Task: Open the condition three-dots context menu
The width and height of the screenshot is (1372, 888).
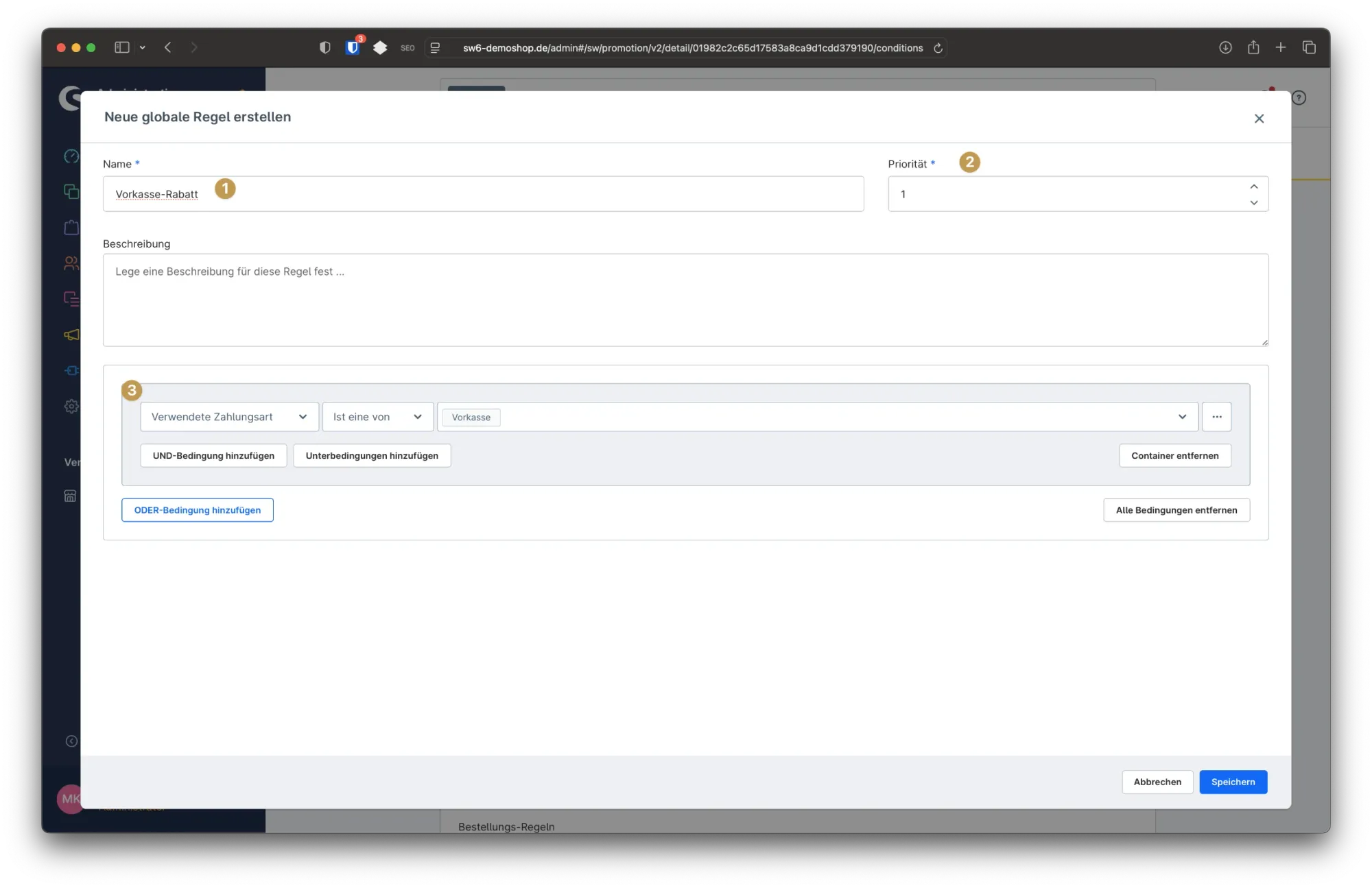Action: coord(1216,417)
